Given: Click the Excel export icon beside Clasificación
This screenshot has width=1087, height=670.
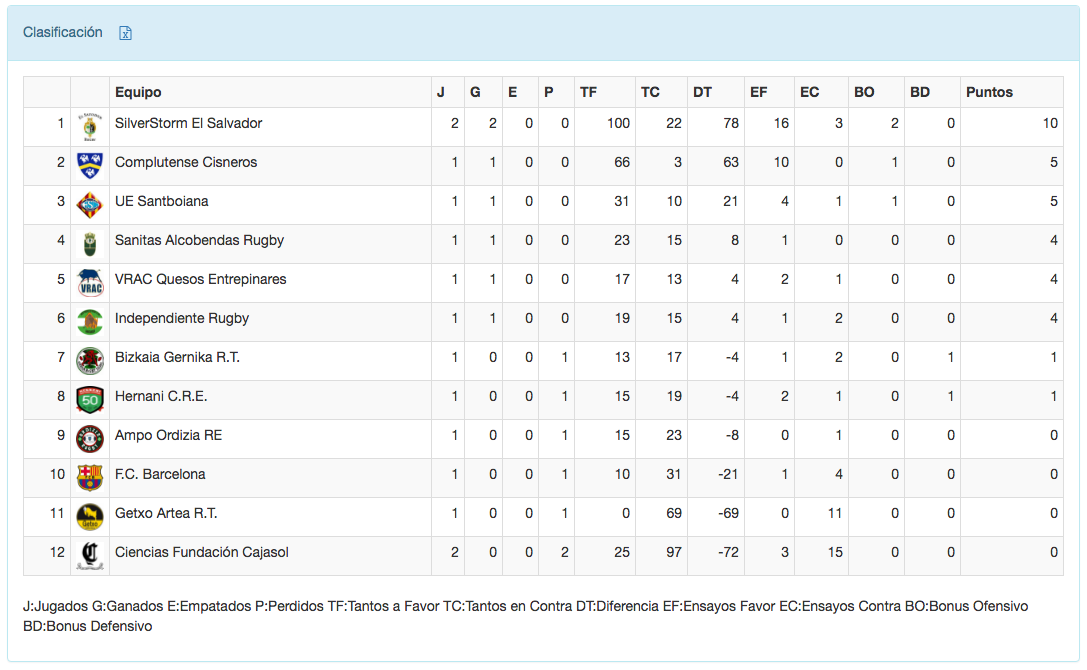Looking at the screenshot, I should click(x=126, y=33).
